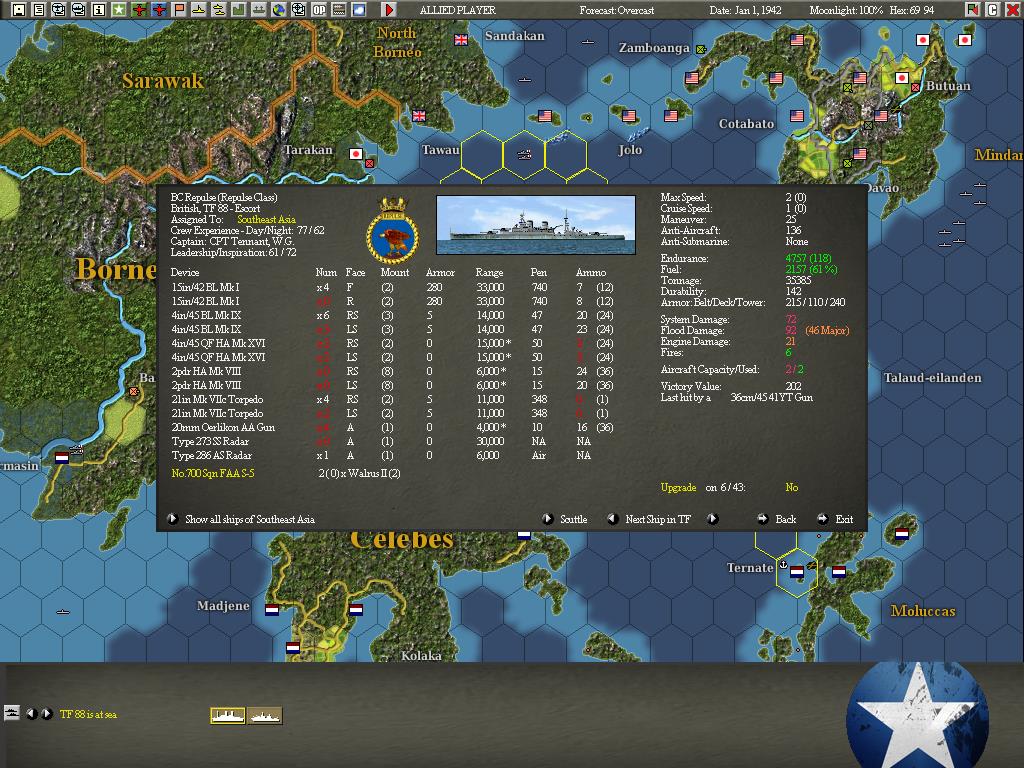Click the red arrow end turn button
Image resolution: width=1024 pixels, height=768 pixels.
(x=389, y=9)
